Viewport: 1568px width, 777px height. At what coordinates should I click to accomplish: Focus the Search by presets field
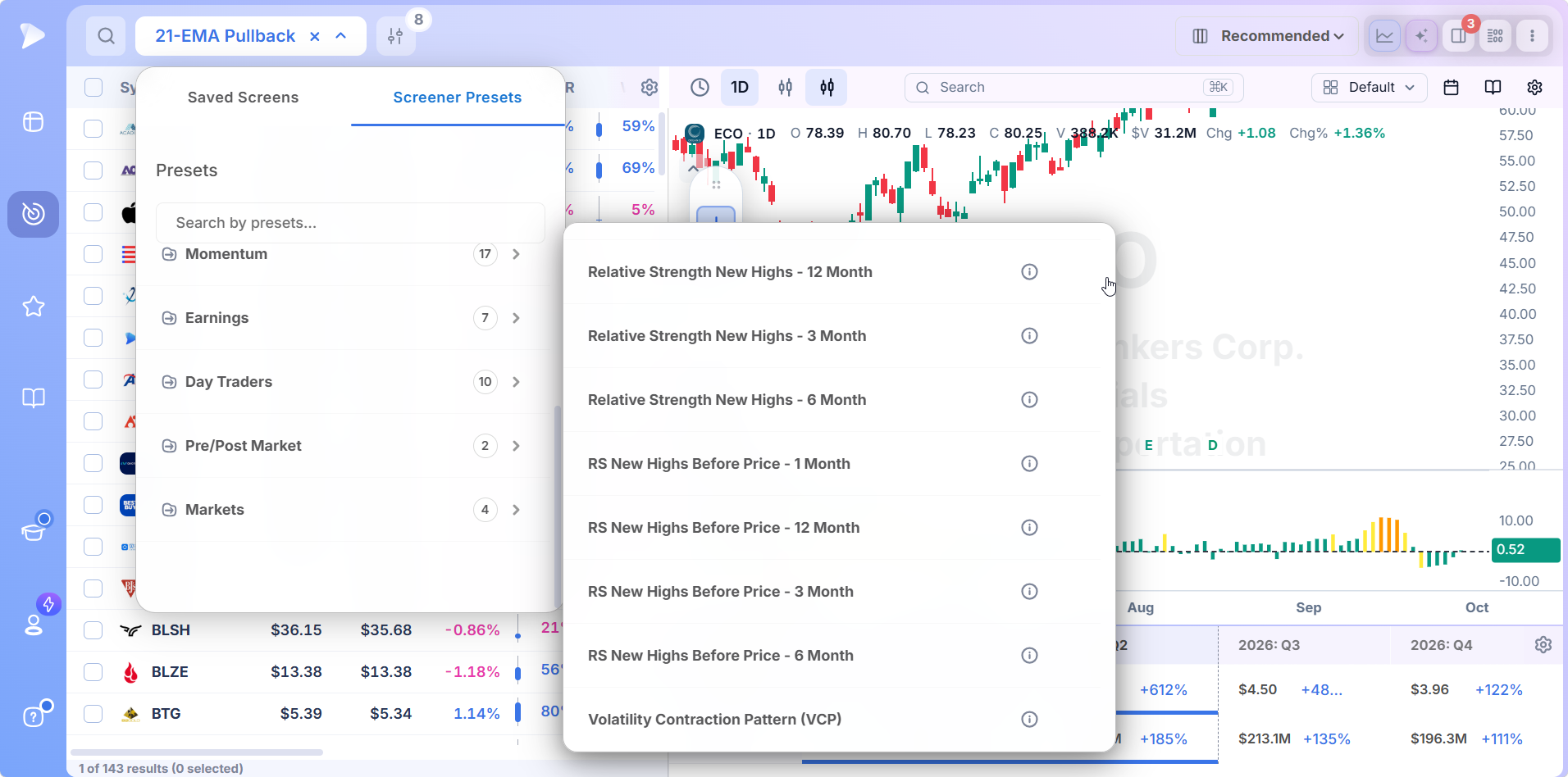point(350,223)
